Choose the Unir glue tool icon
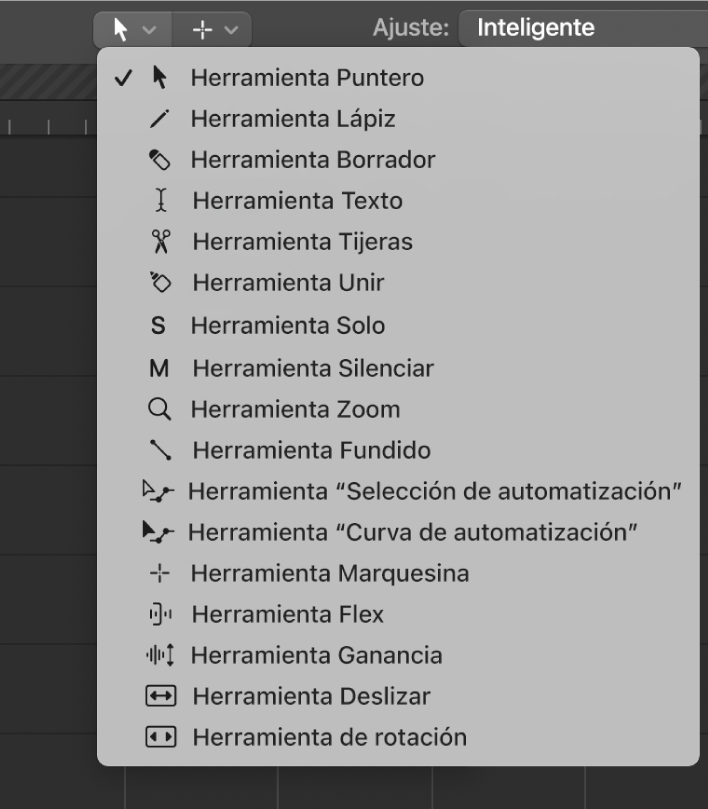 point(160,283)
